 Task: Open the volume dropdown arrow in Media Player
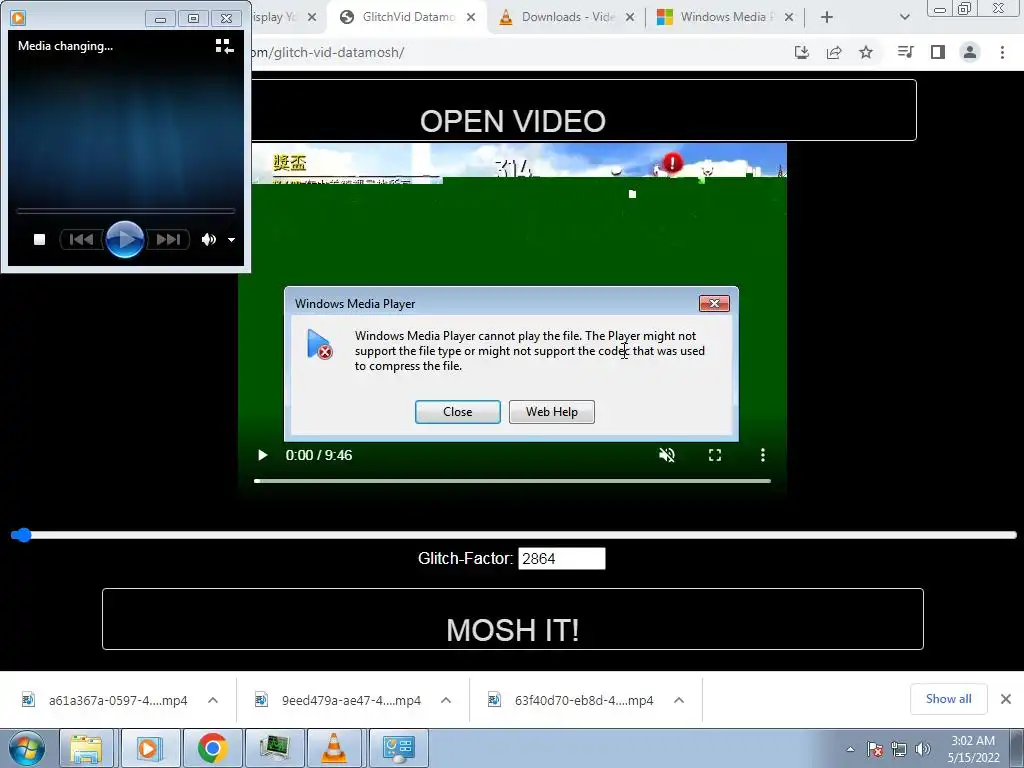click(231, 240)
